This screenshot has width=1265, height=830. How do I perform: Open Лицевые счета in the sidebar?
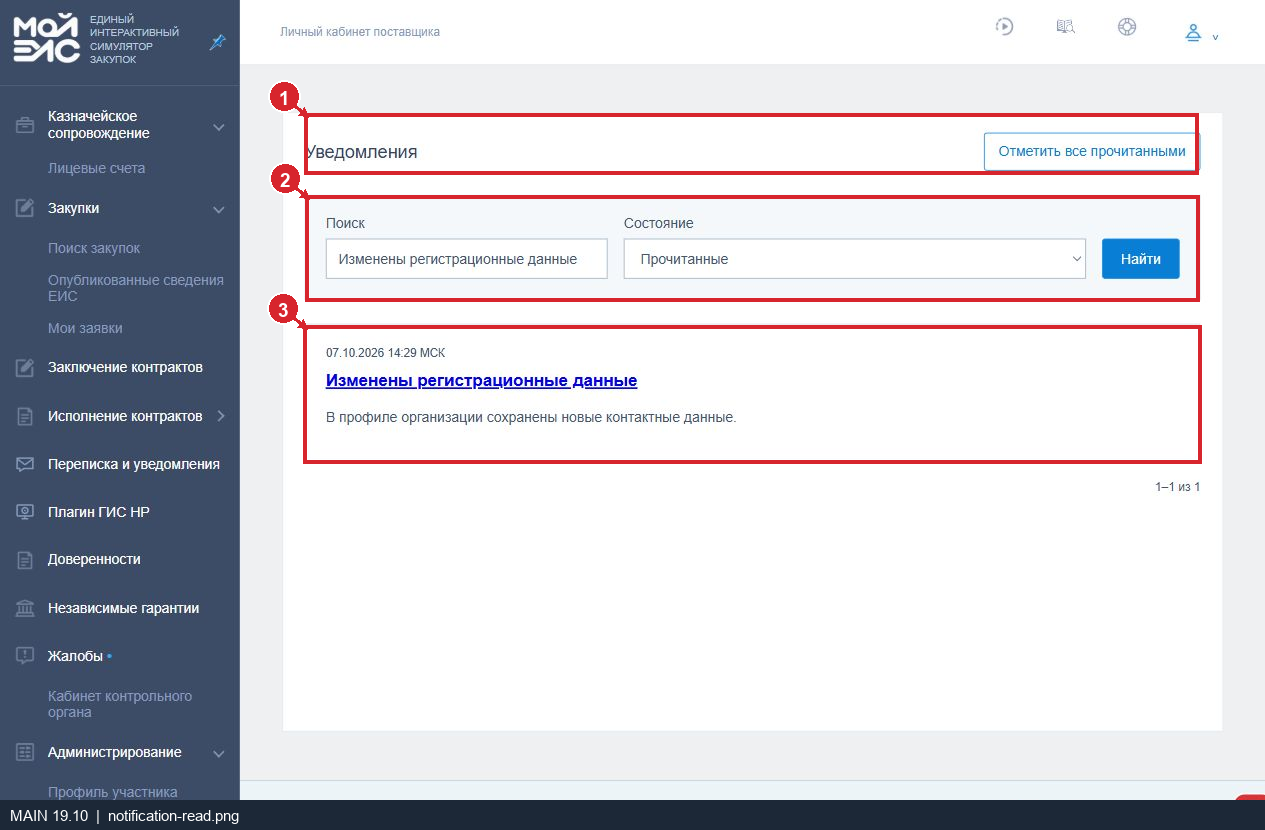click(x=97, y=168)
